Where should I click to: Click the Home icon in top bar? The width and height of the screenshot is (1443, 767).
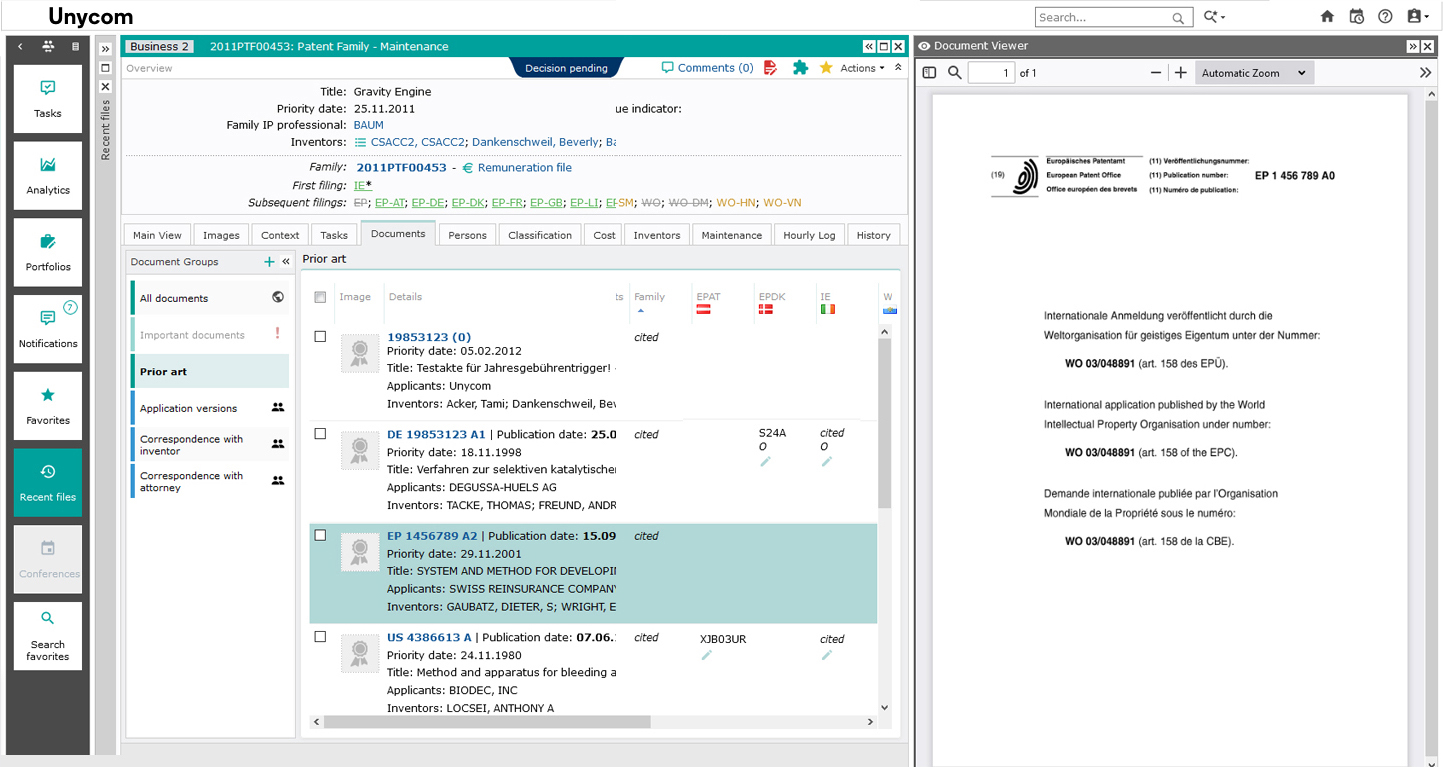click(x=1327, y=17)
